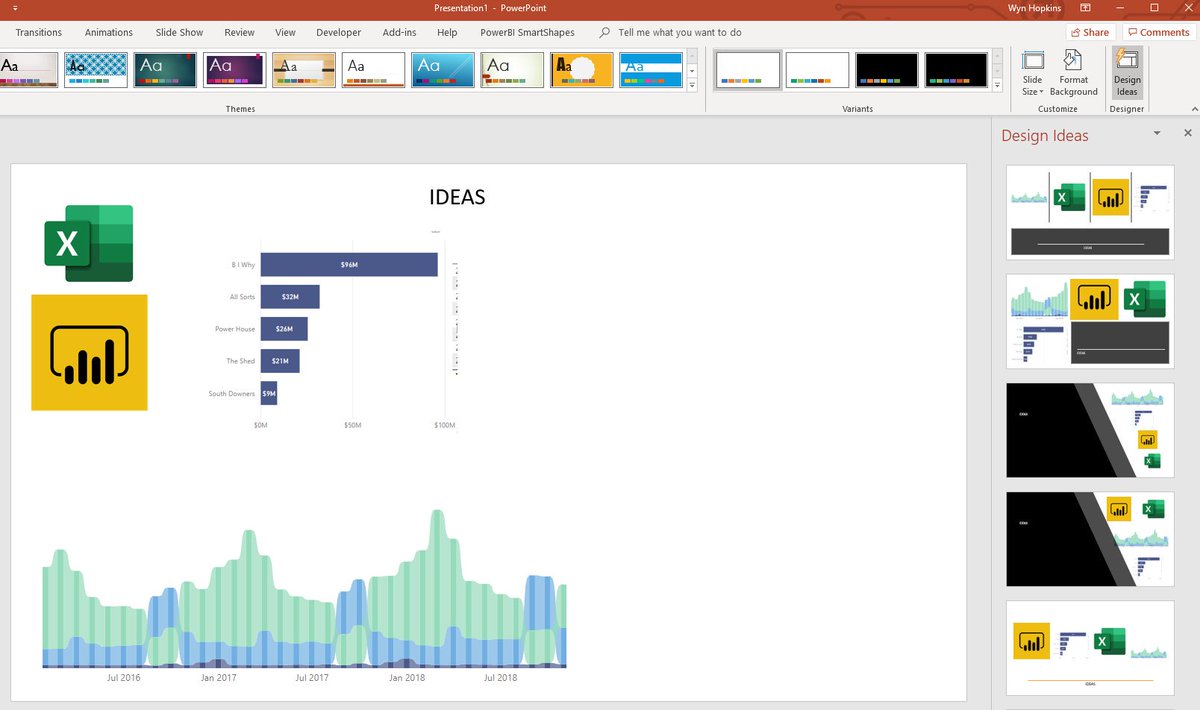Screen dimensions: 1200x710
Task: Apply the orange badge theme
Action: coord(582,70)
